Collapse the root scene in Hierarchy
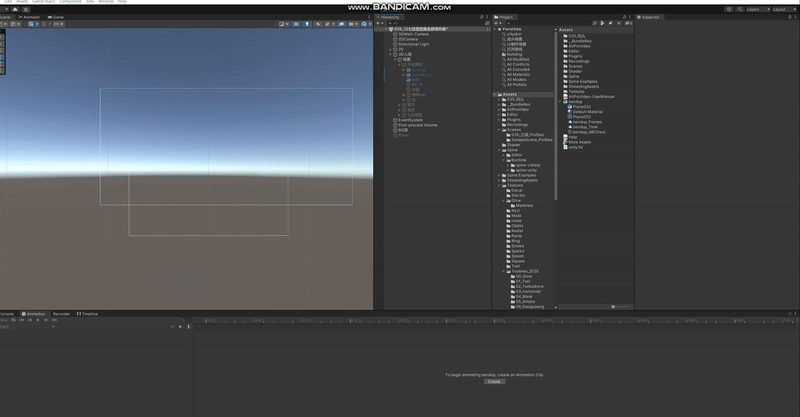The height and width of the screenshot is (417, 800). 386,29
